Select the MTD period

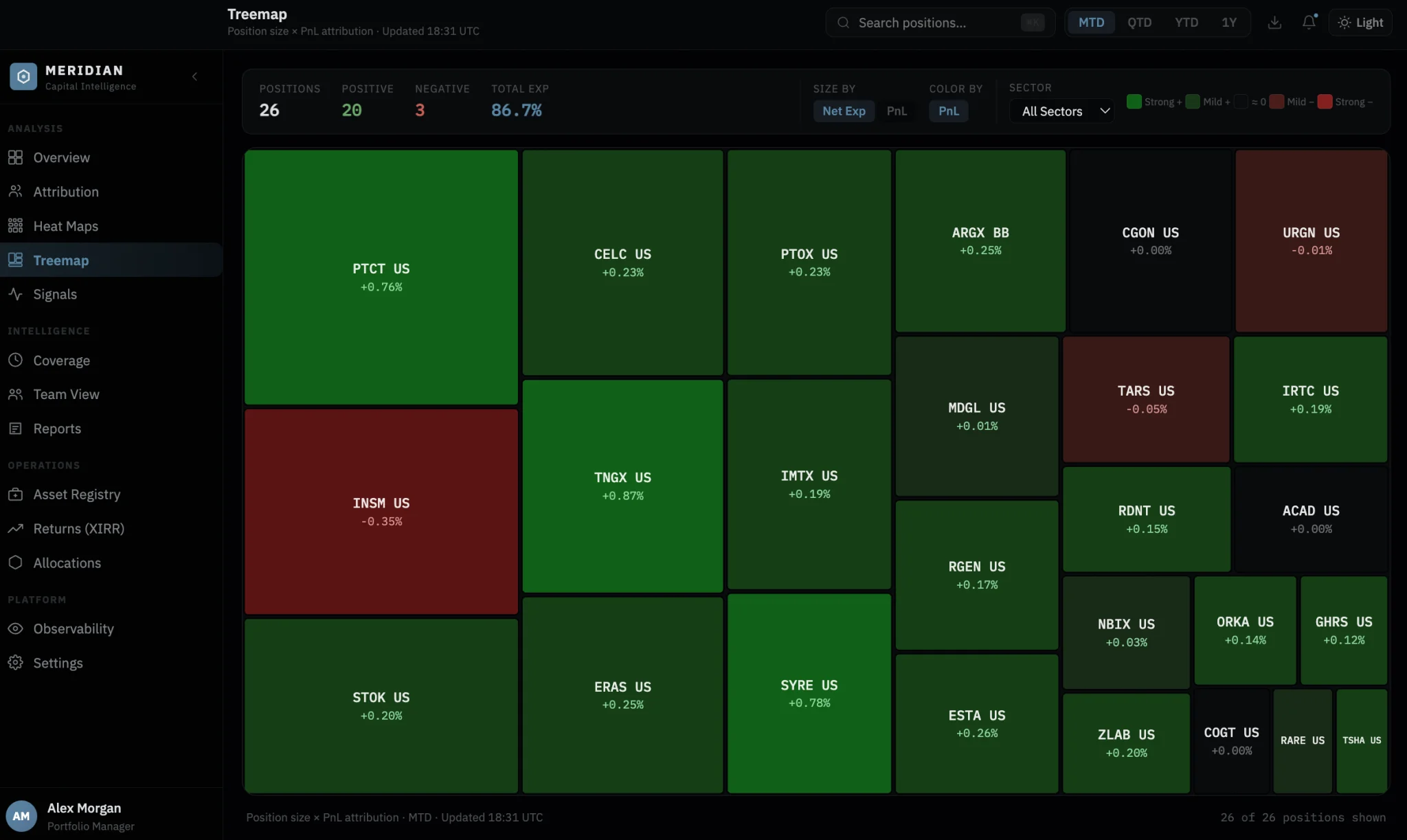tap(1091, 23)
